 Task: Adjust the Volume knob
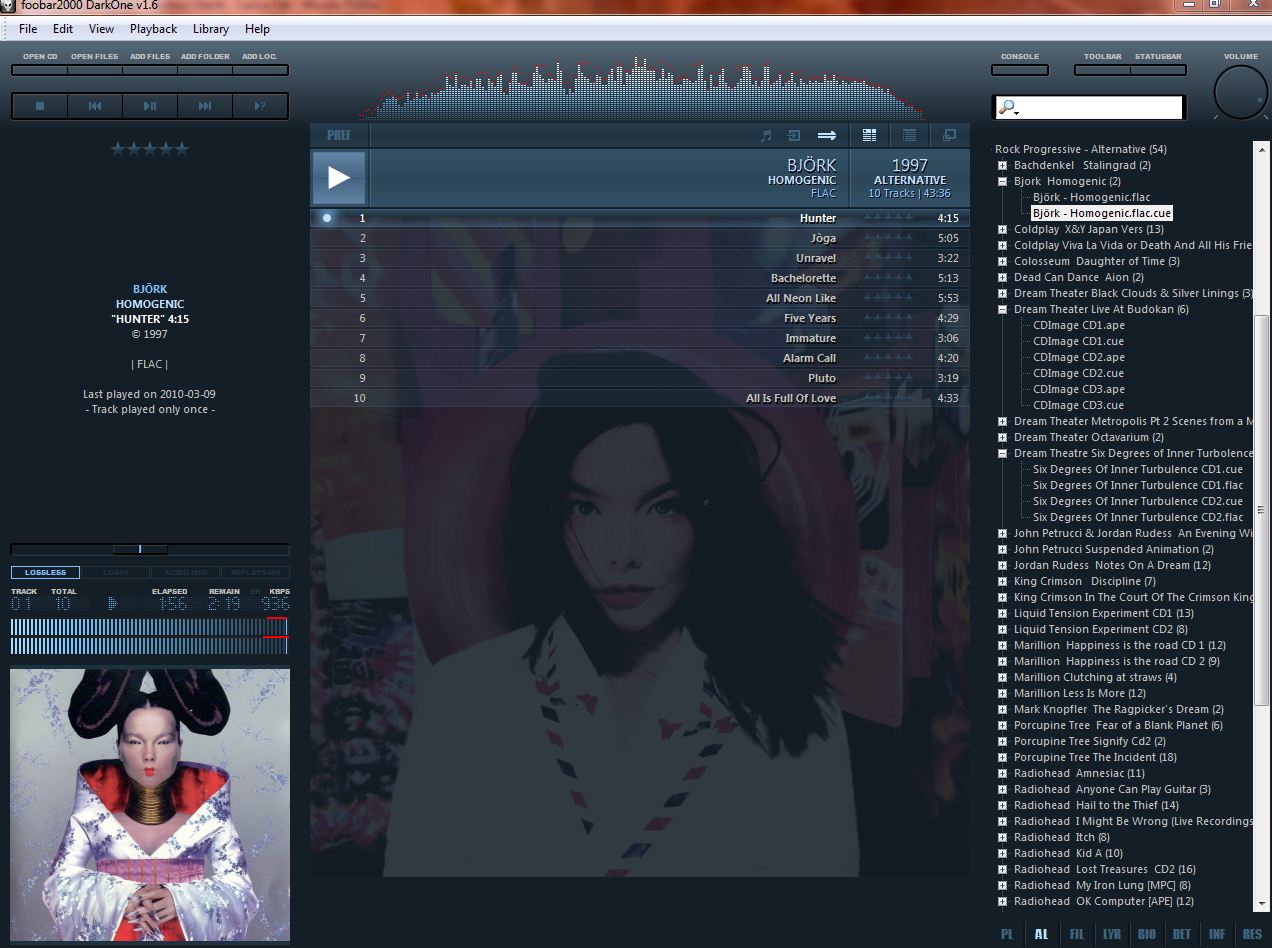click(1240, 93)
